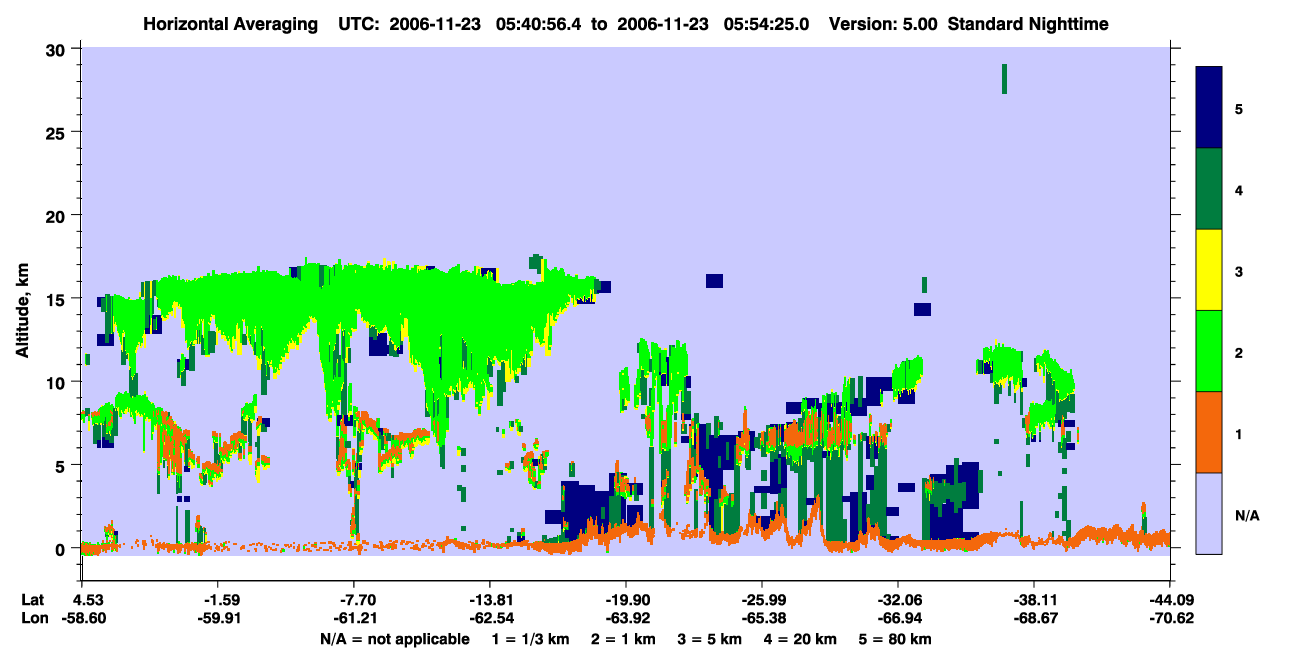
Task: Click the dark blue colorbar segment labeled 5
Action: point(1209,108)
